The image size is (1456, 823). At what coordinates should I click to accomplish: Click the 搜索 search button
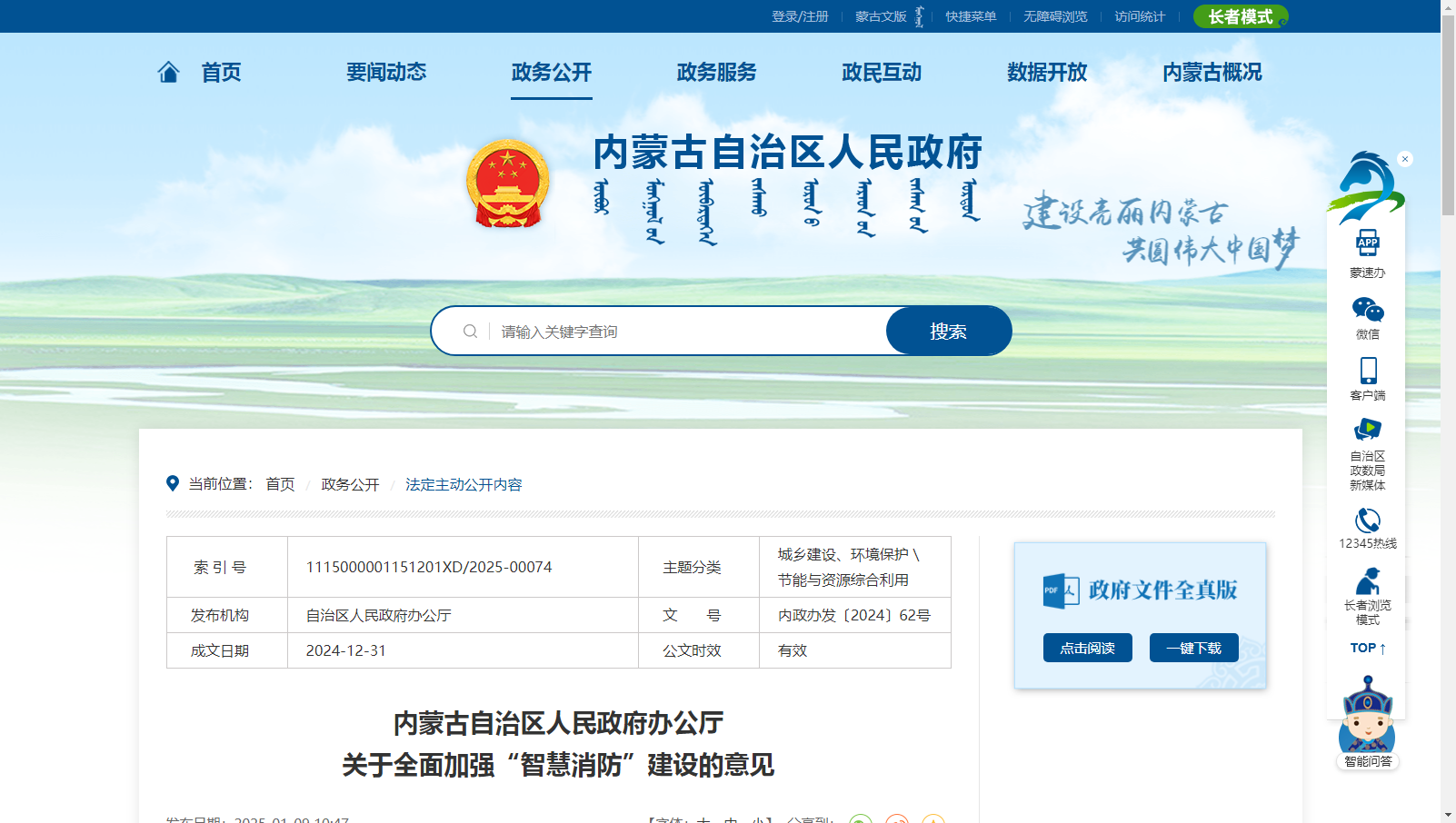[x=948, y=332]
